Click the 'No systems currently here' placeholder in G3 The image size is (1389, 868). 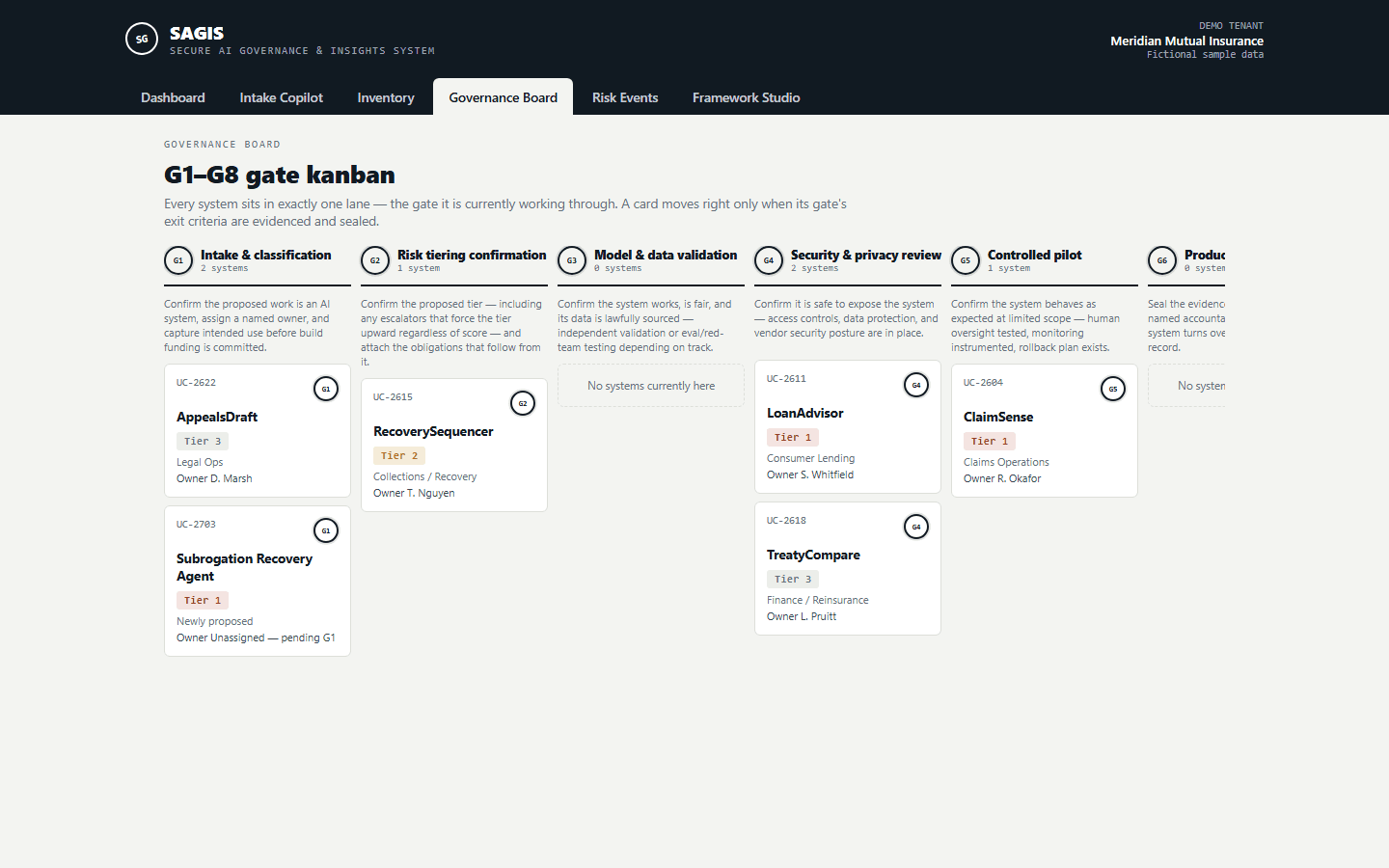coord(651,386)
